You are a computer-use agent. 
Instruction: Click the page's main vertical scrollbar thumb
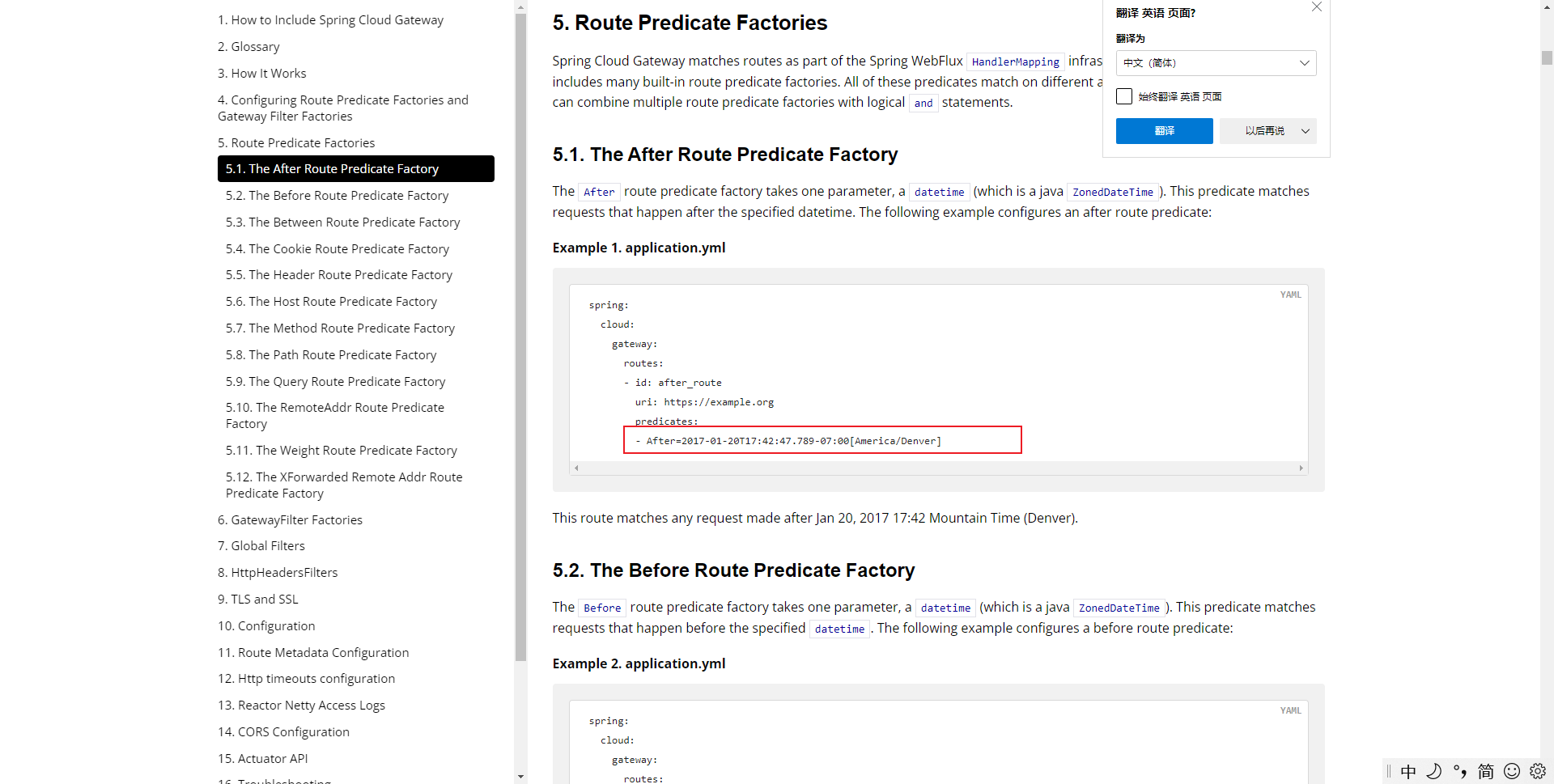tap(1547, 57)
